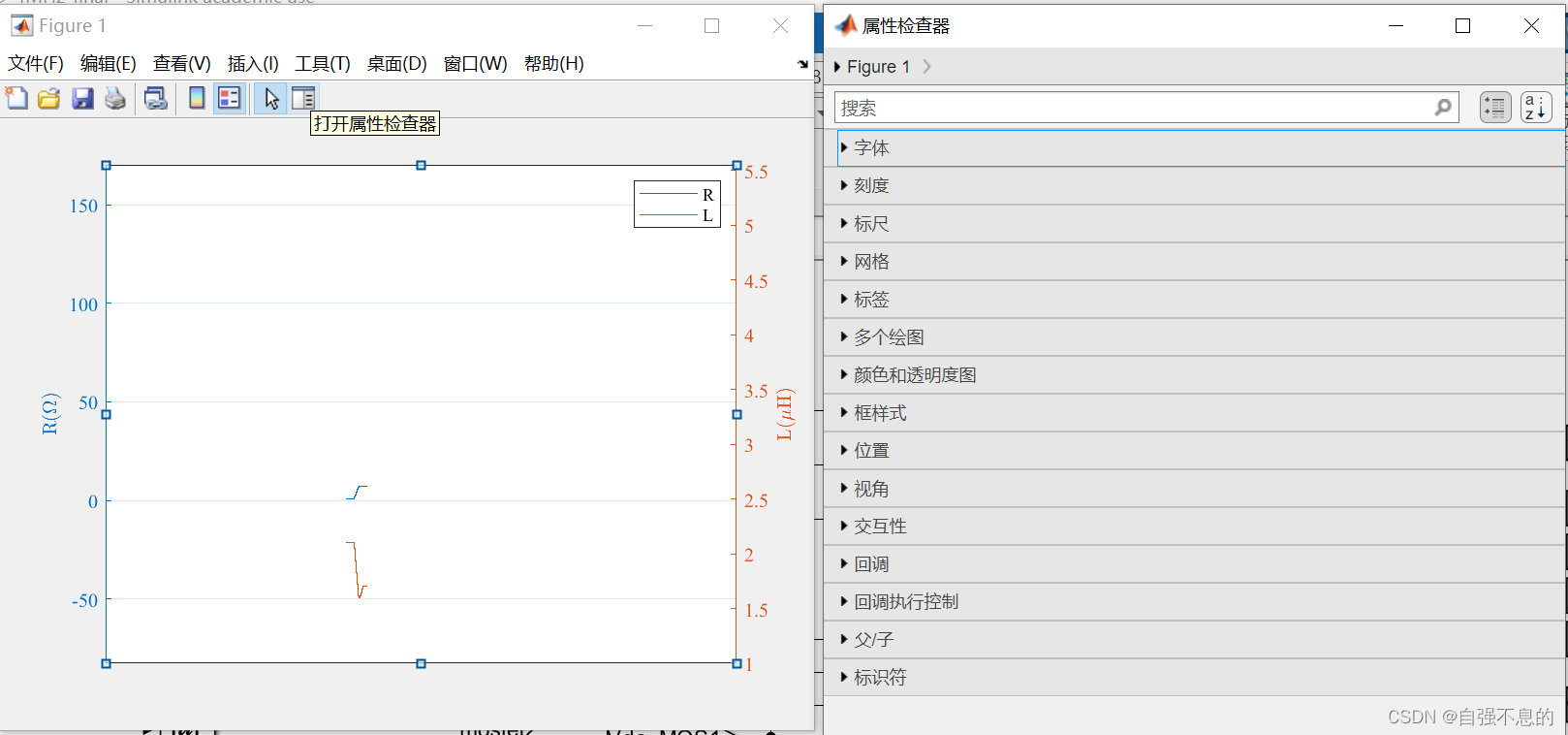Open the 帮助(H) menu
The image size is (1568, 735).
pyautogui.click(x=554, y=64)
